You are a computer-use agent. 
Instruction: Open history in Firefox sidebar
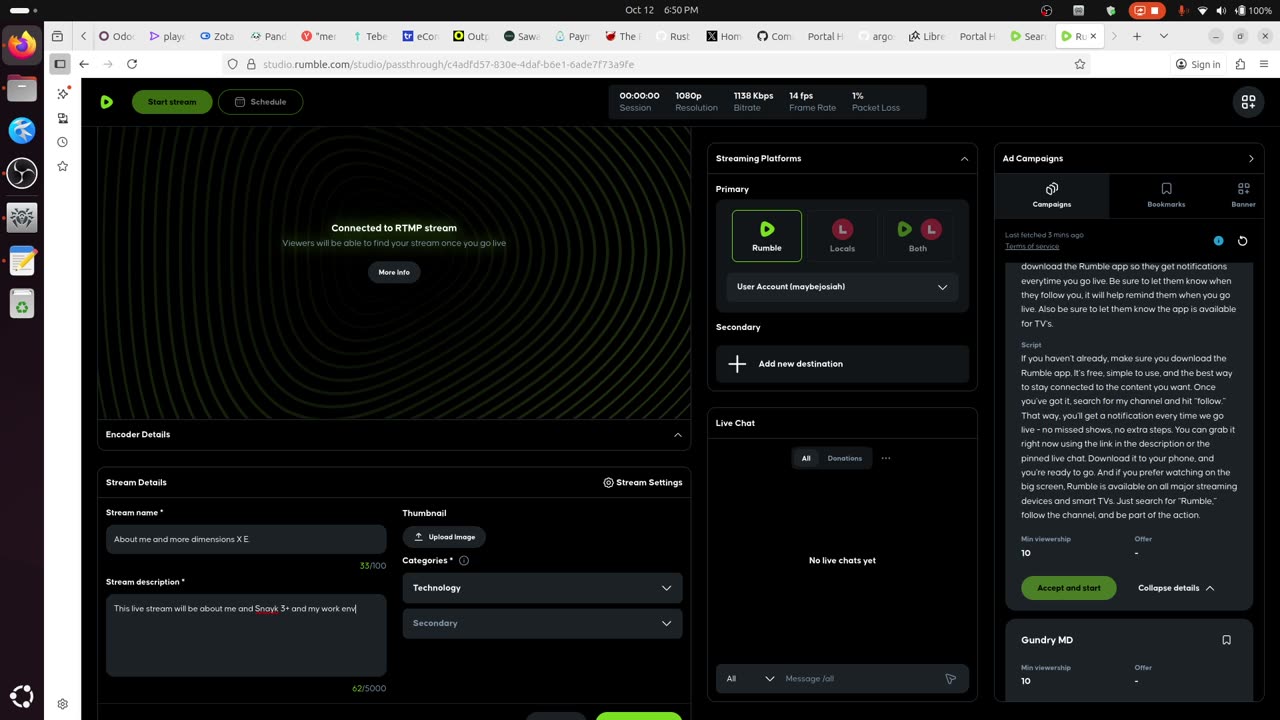(63, 142)
